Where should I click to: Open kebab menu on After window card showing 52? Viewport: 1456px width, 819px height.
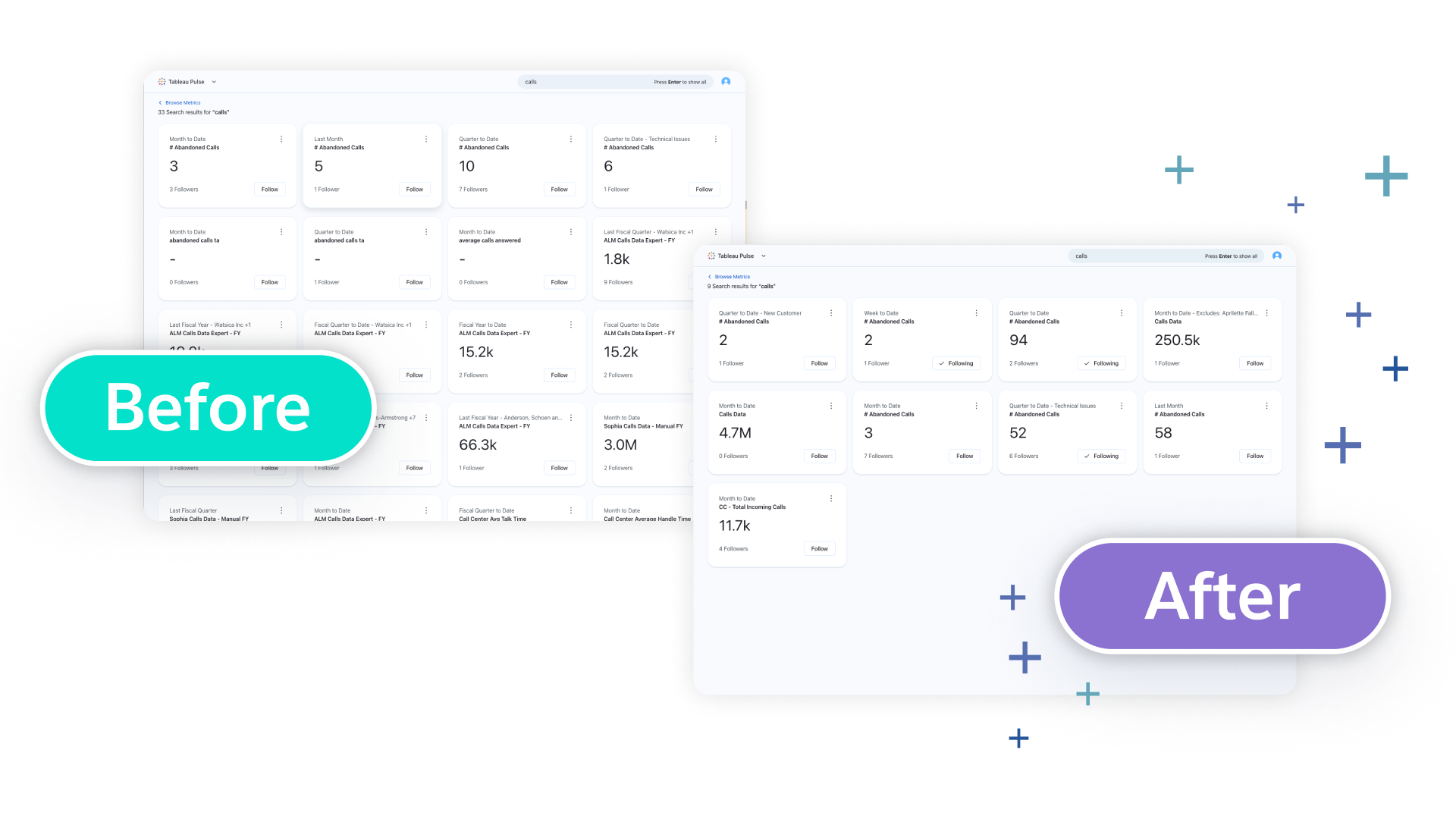point(1122,406)
